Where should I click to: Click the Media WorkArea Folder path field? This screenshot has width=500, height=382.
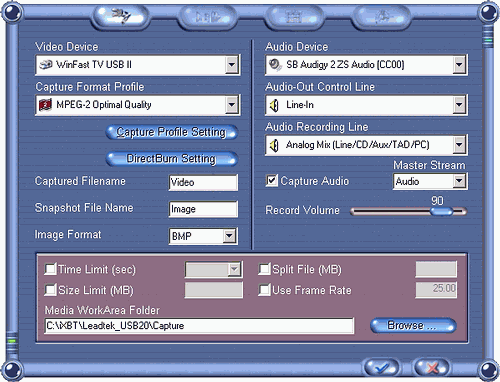point(199,325)
